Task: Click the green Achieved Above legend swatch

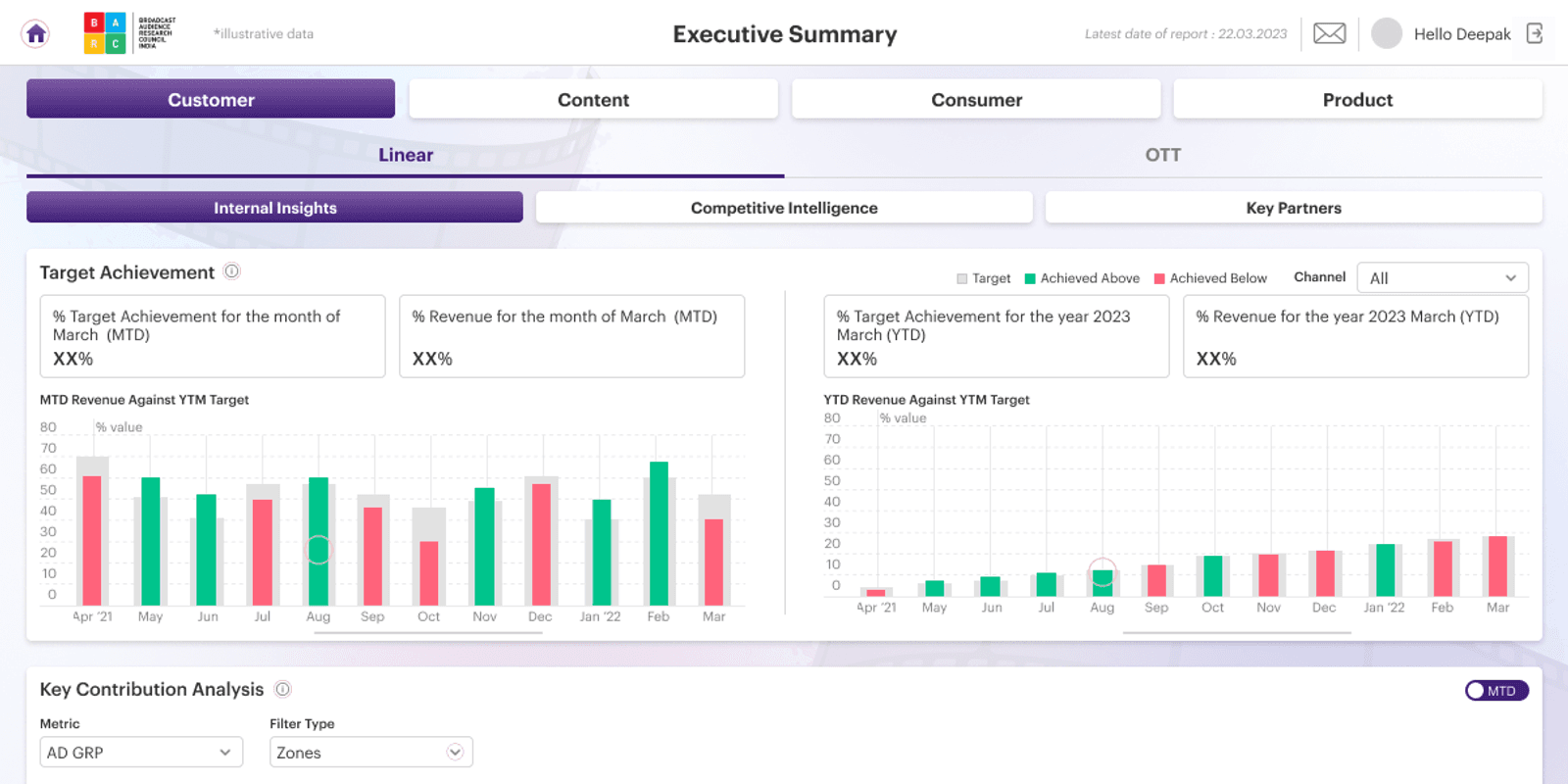Action: coord(1030,279)
